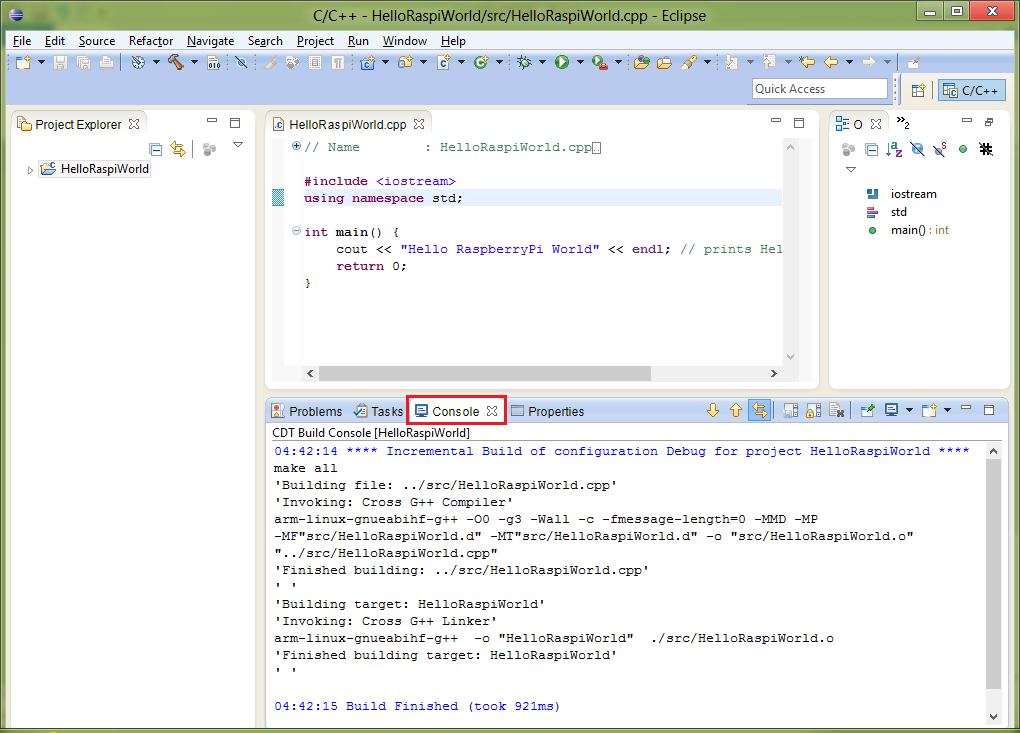Click Display Selected Console icon
This screenshot has height=733, width=1020.
click(891, 410)
